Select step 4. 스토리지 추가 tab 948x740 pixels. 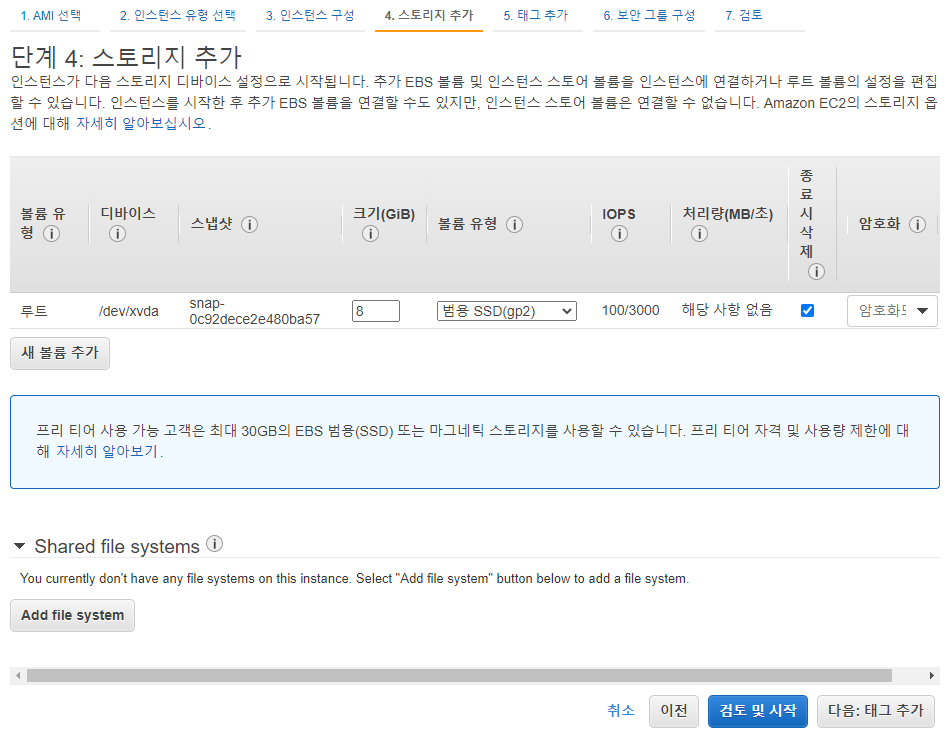point(429,15)
